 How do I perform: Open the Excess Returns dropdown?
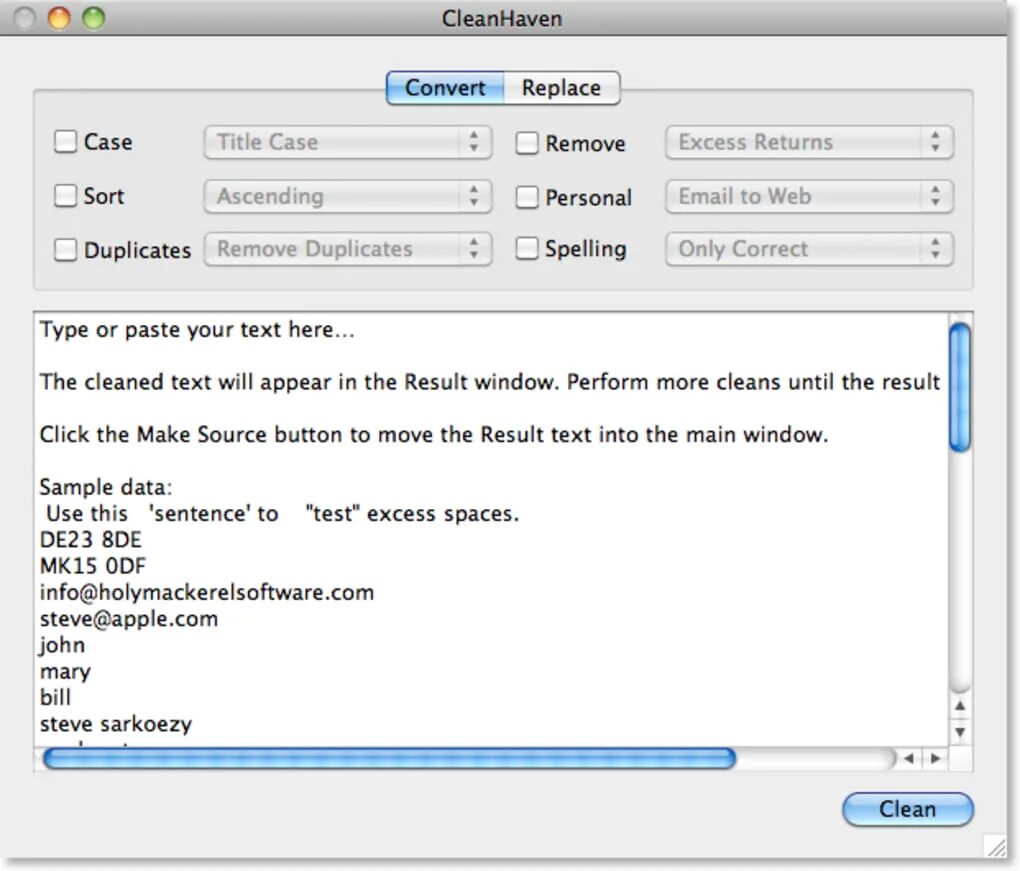[809, 142]
